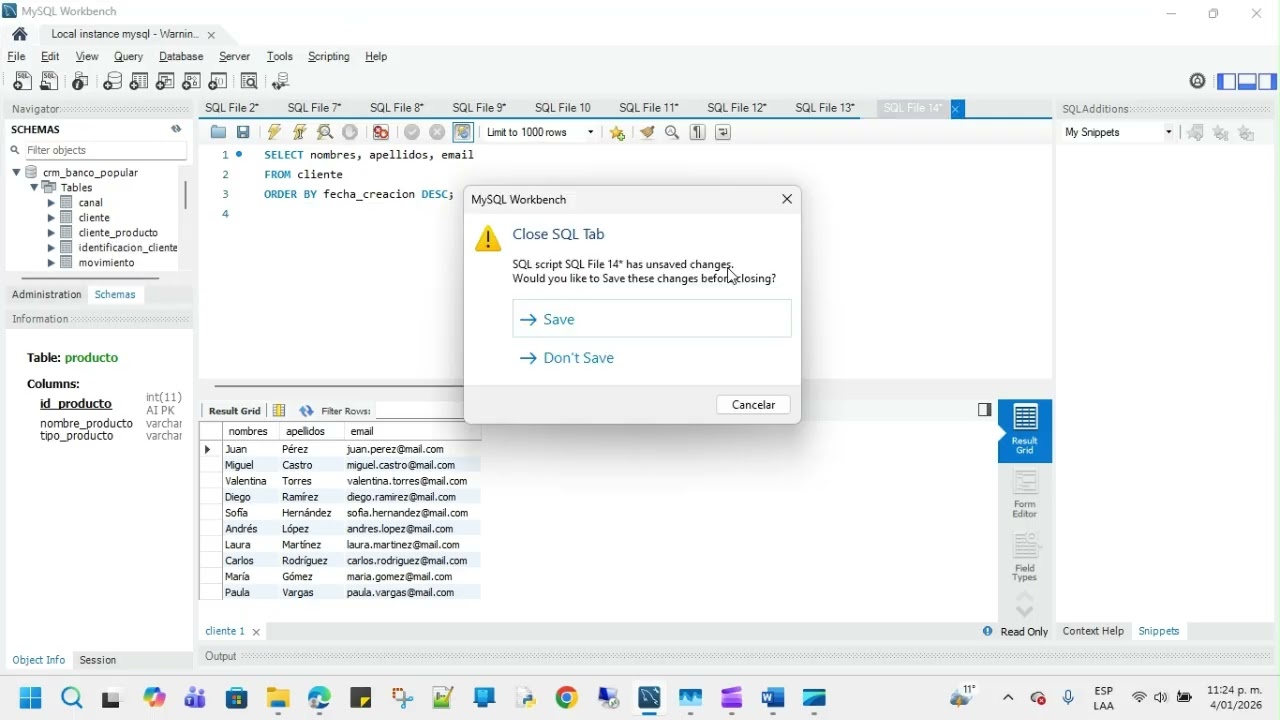Switch to SQL File 12 tab
The image size is (1280, 720).
737,108
